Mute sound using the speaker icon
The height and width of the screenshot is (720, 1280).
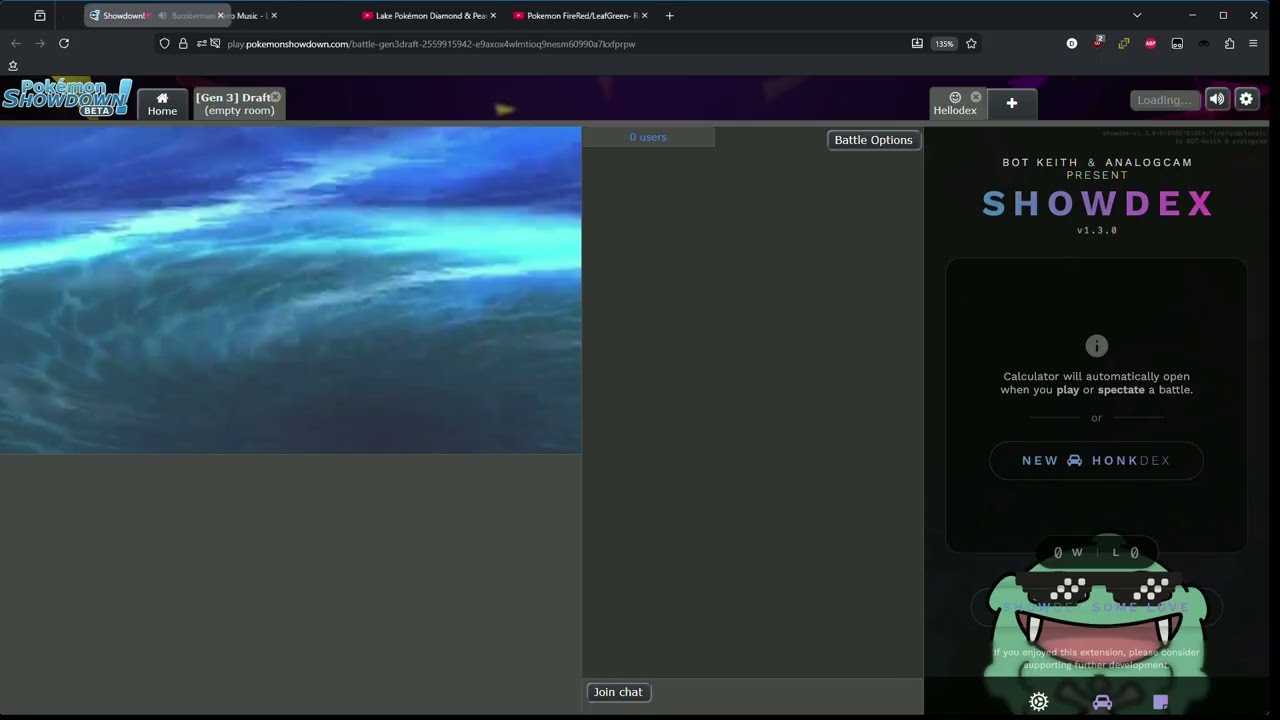1216,99
